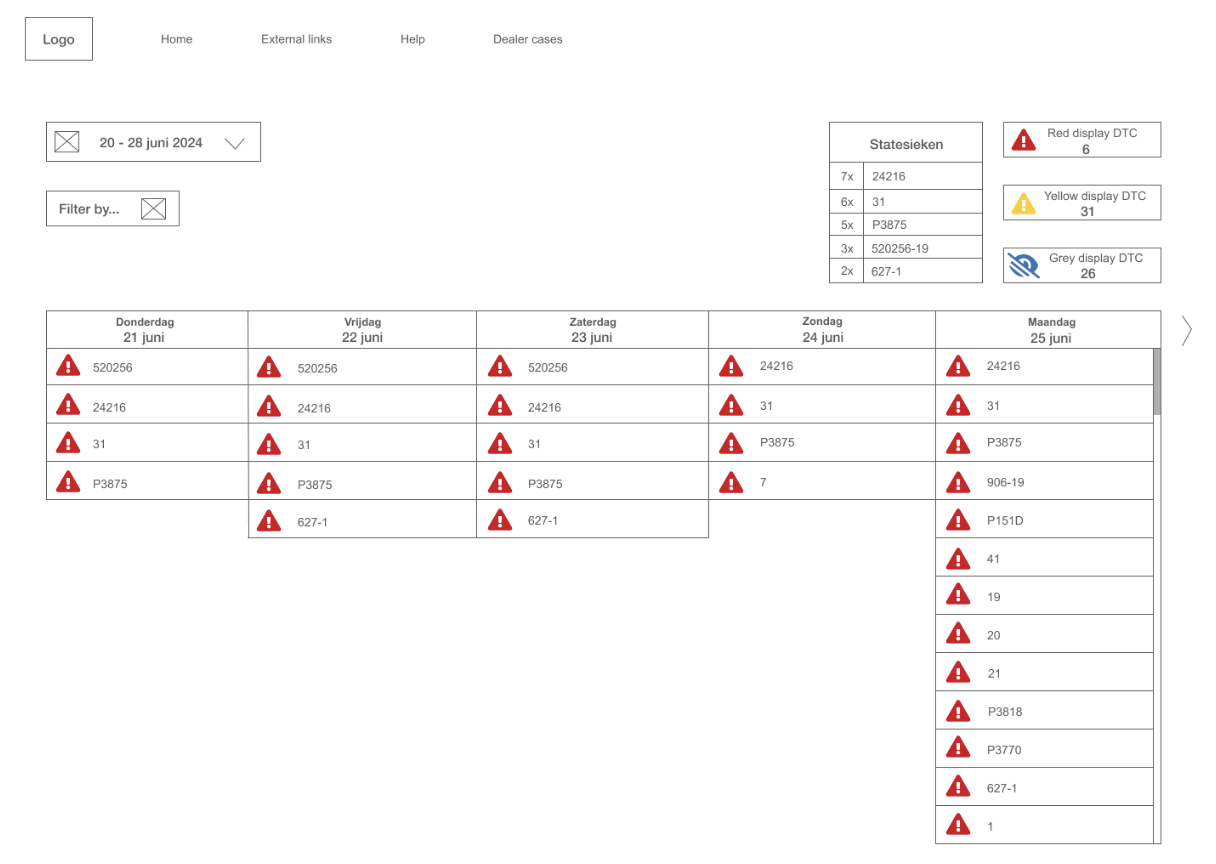Click the Maandag column scrollbar thumb
Viewport: 1216px width, 864px height.
click(x=1157, y=382)
